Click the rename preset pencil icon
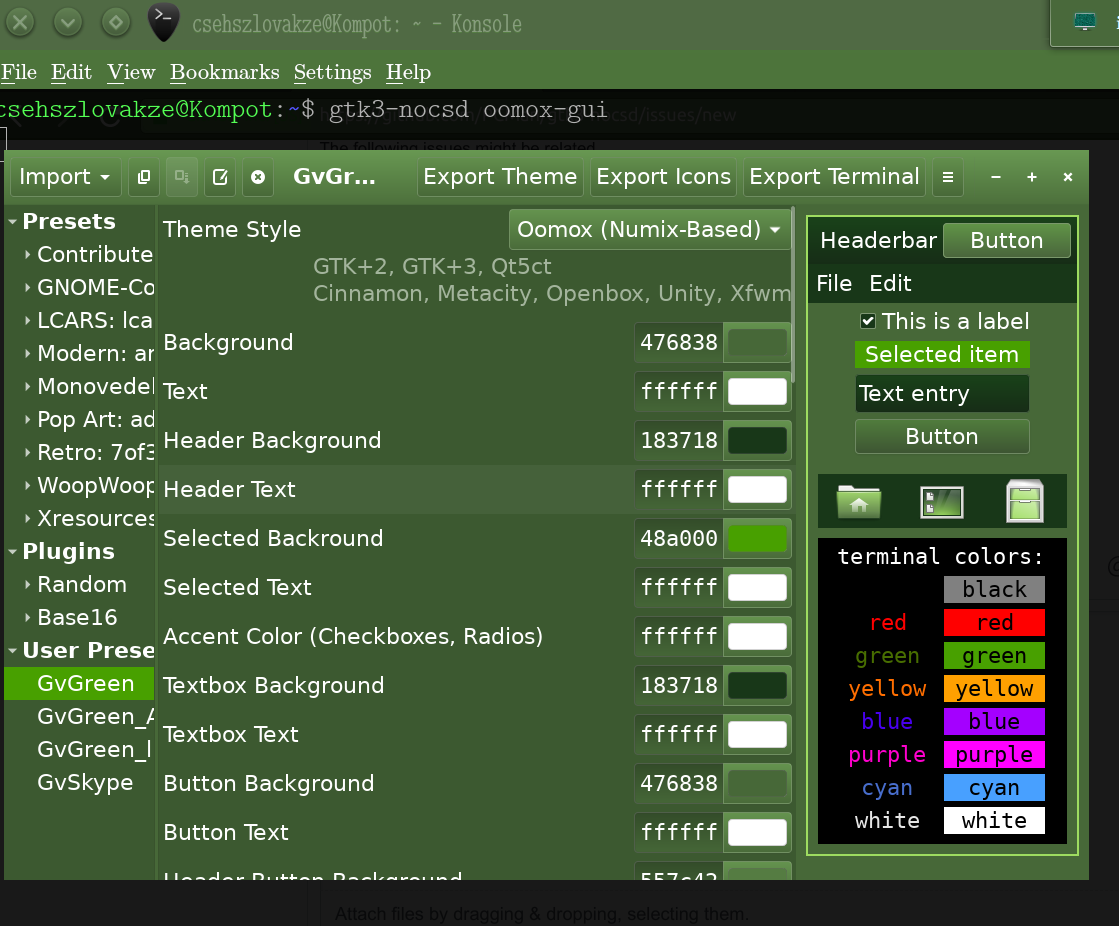1119x926 pixels. [220, 177]
